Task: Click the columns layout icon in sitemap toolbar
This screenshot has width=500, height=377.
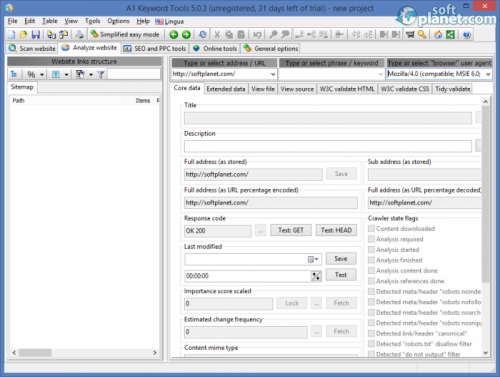Action: [x=56, y=74]
